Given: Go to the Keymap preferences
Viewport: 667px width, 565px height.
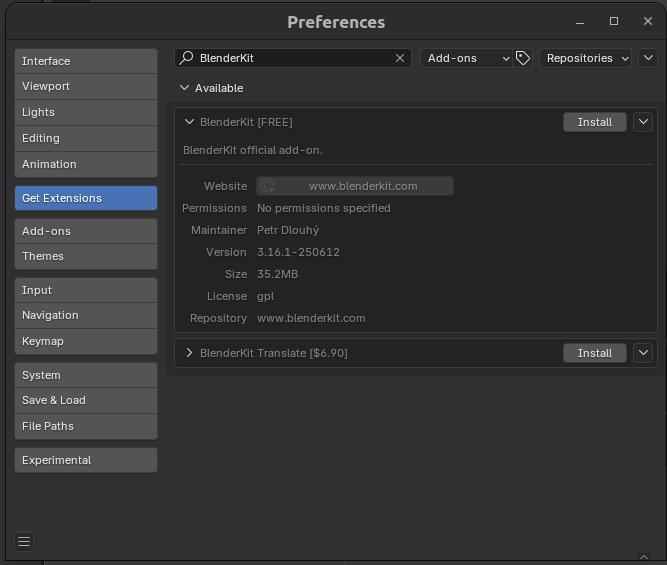Looking at the screenshot, I should tap(86, 341).
